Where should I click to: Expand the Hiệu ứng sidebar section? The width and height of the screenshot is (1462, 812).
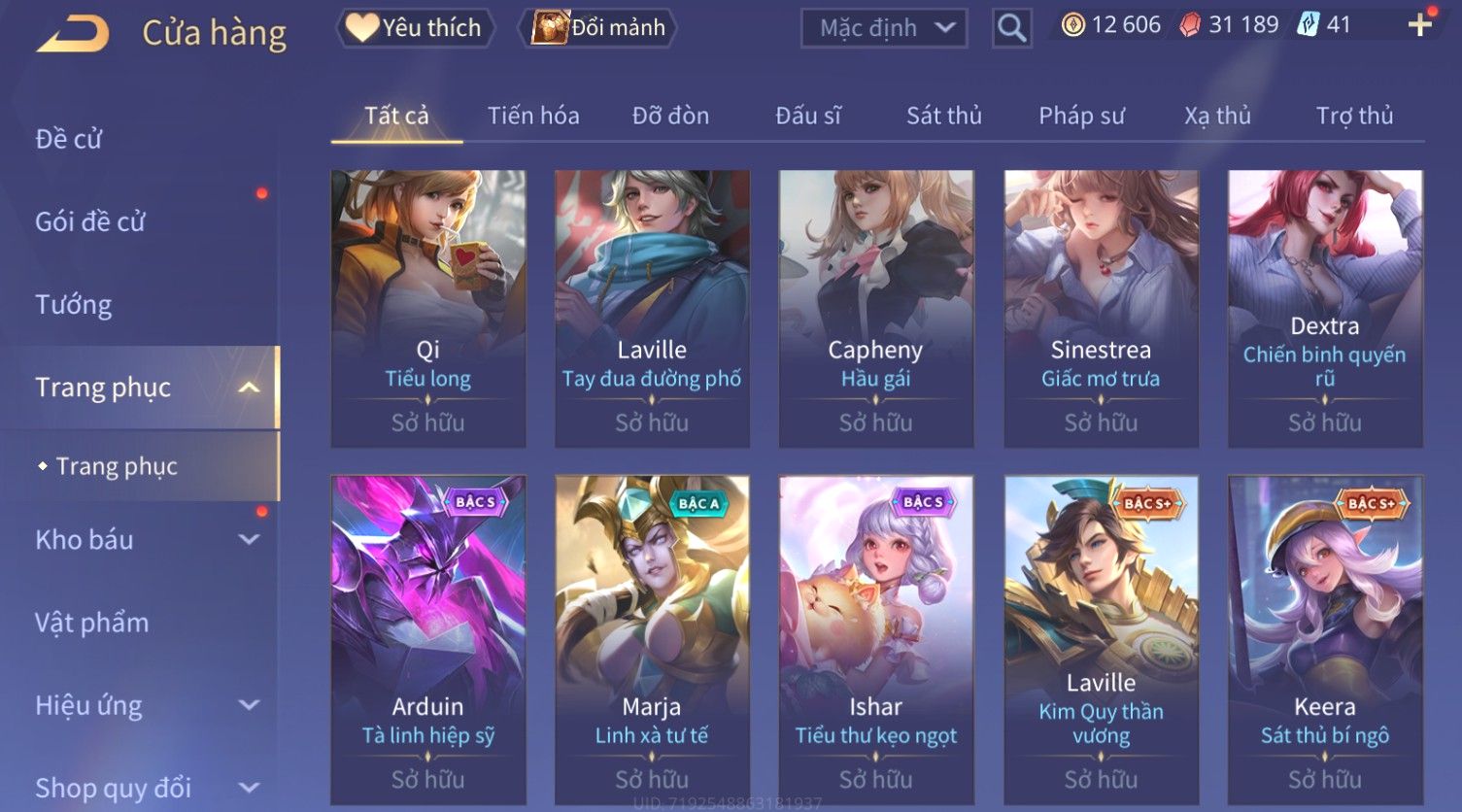pyautogui.click(x=250, y=705)
